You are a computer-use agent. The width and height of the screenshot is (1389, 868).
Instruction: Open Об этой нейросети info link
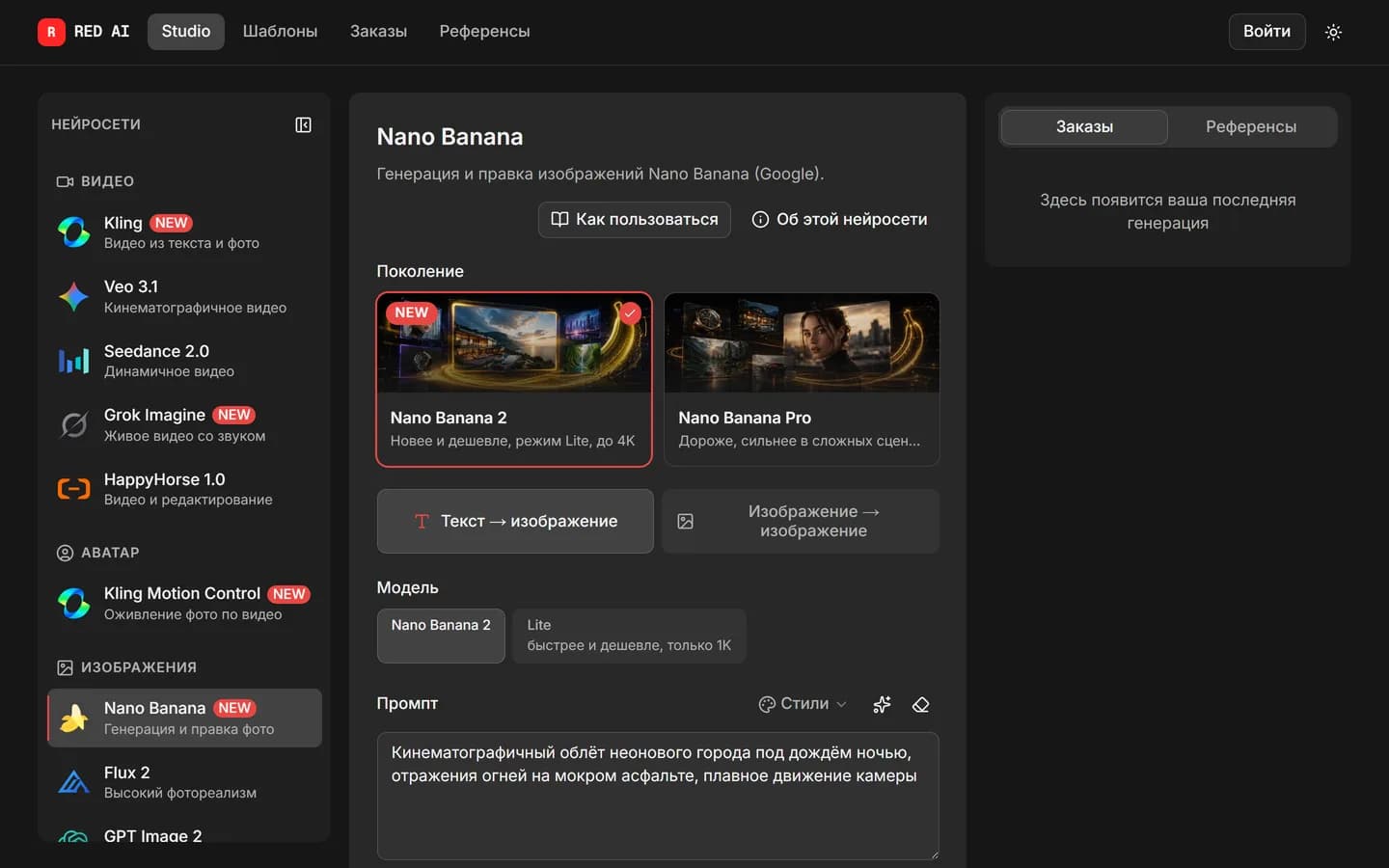[x=839, y=219]
